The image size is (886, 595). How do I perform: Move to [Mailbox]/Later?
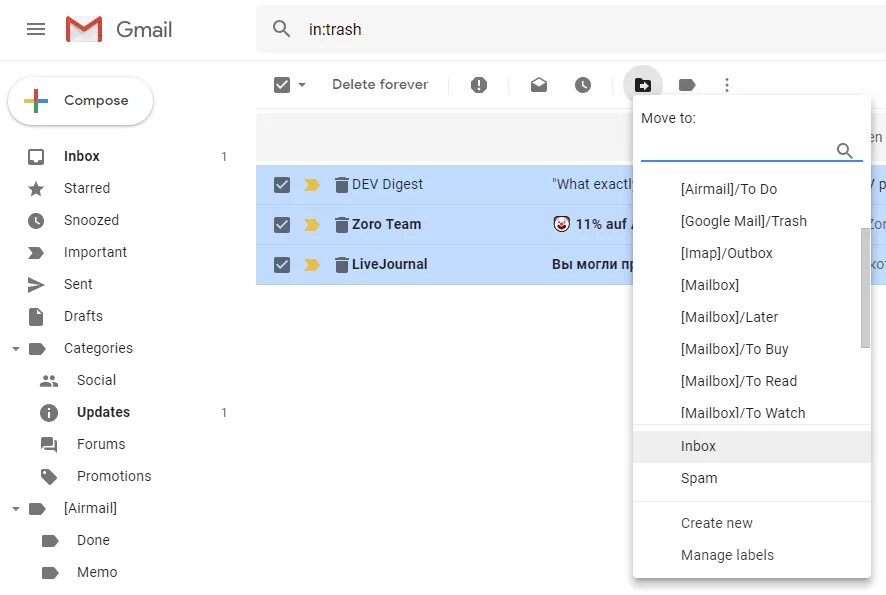click(752, 318)
